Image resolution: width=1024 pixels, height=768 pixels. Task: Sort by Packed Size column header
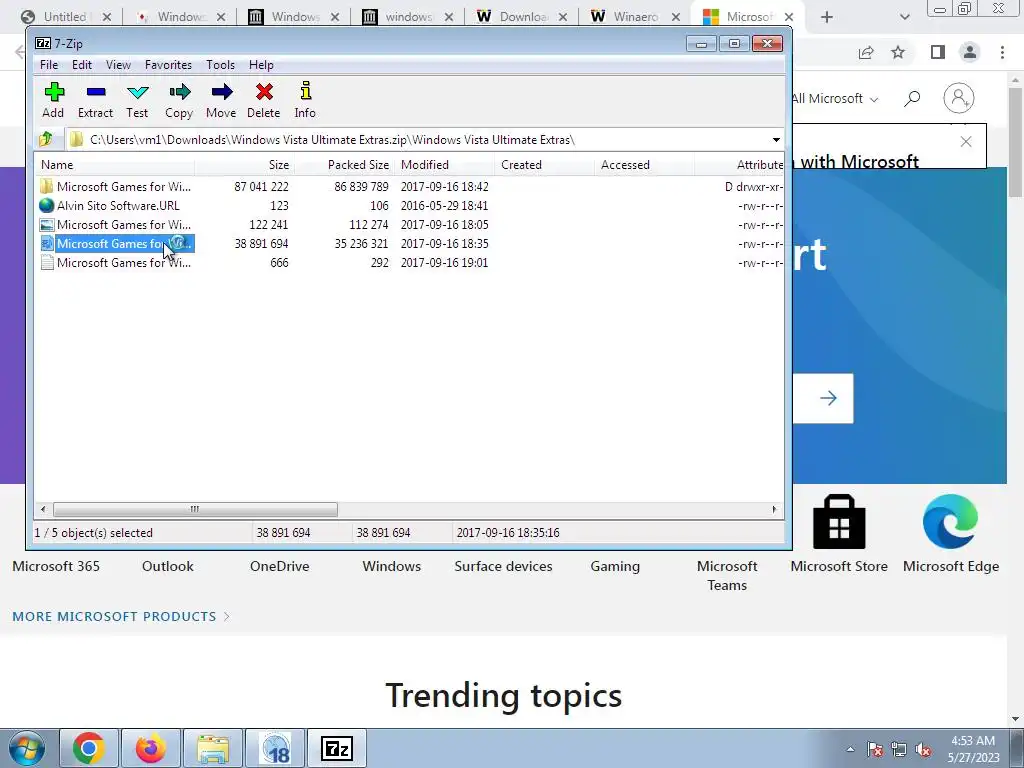tap(344, 165)
